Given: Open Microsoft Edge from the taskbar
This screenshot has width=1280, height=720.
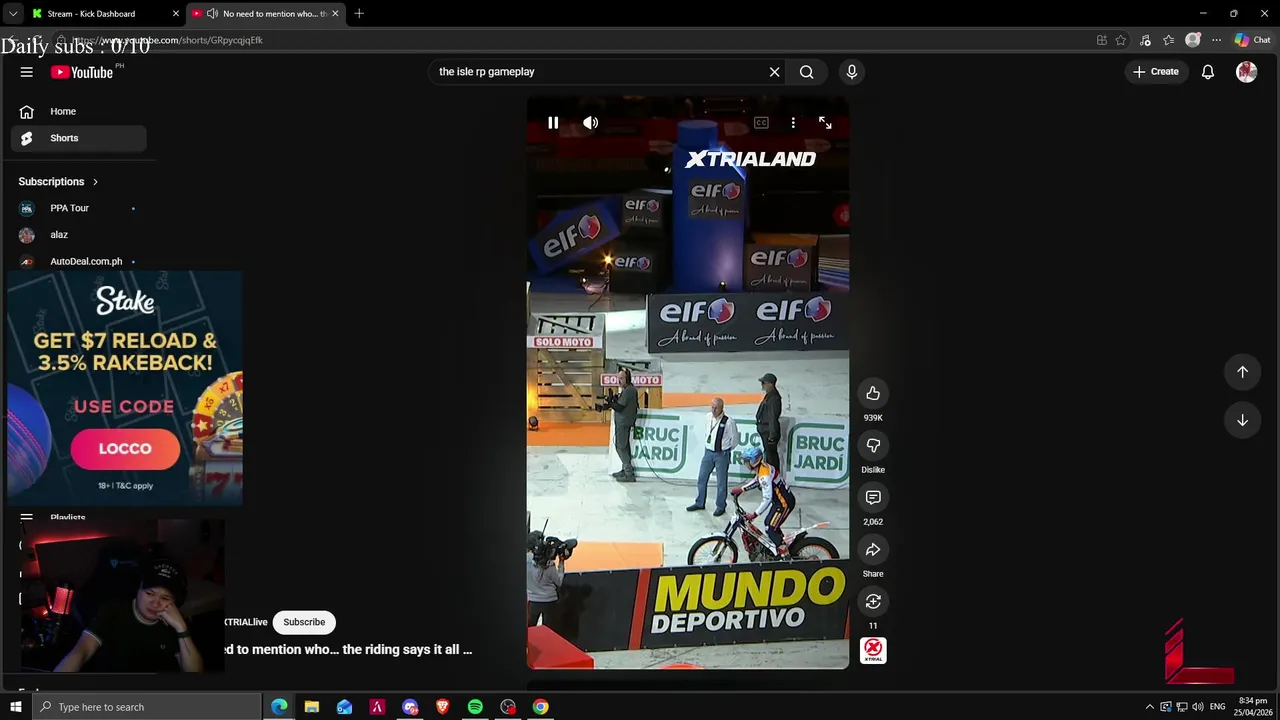Looking at the screenshot, I should 279,707.
